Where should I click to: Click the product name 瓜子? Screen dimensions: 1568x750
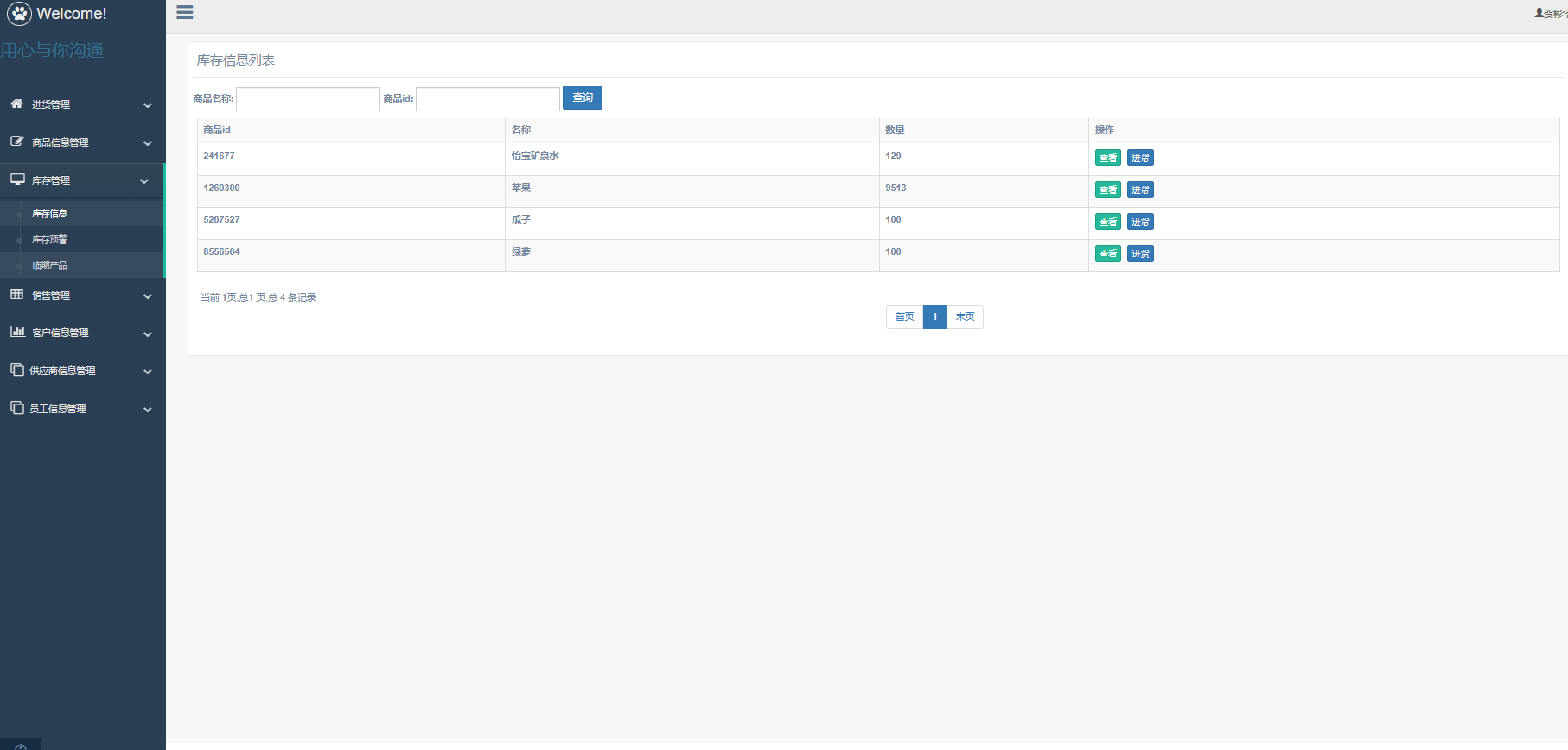(x=521, y=219)
